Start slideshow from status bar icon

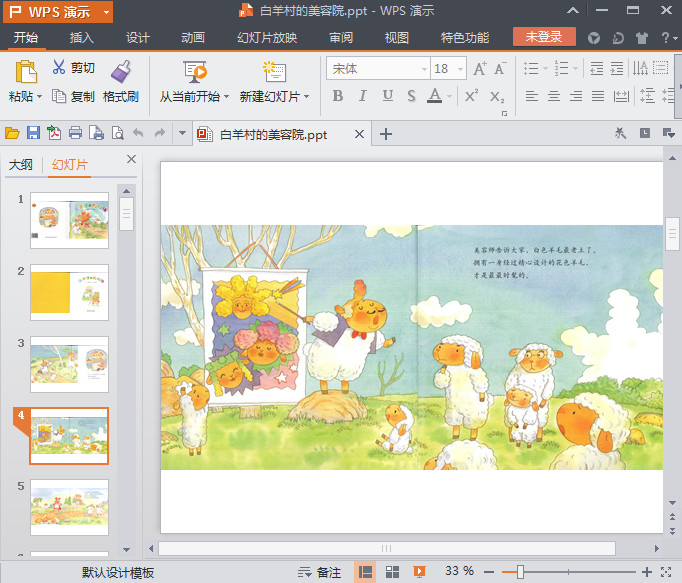(419, 572)
